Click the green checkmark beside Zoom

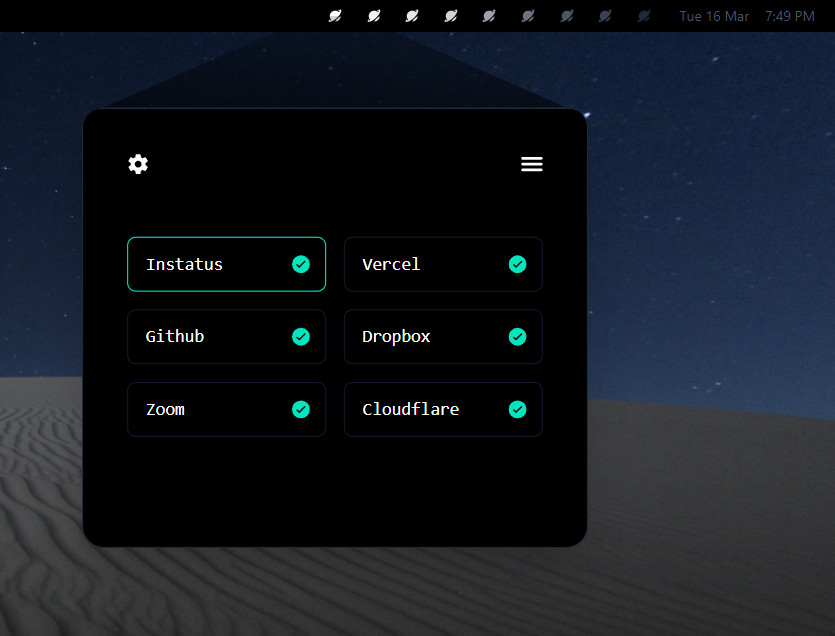(x=301, y=409)
